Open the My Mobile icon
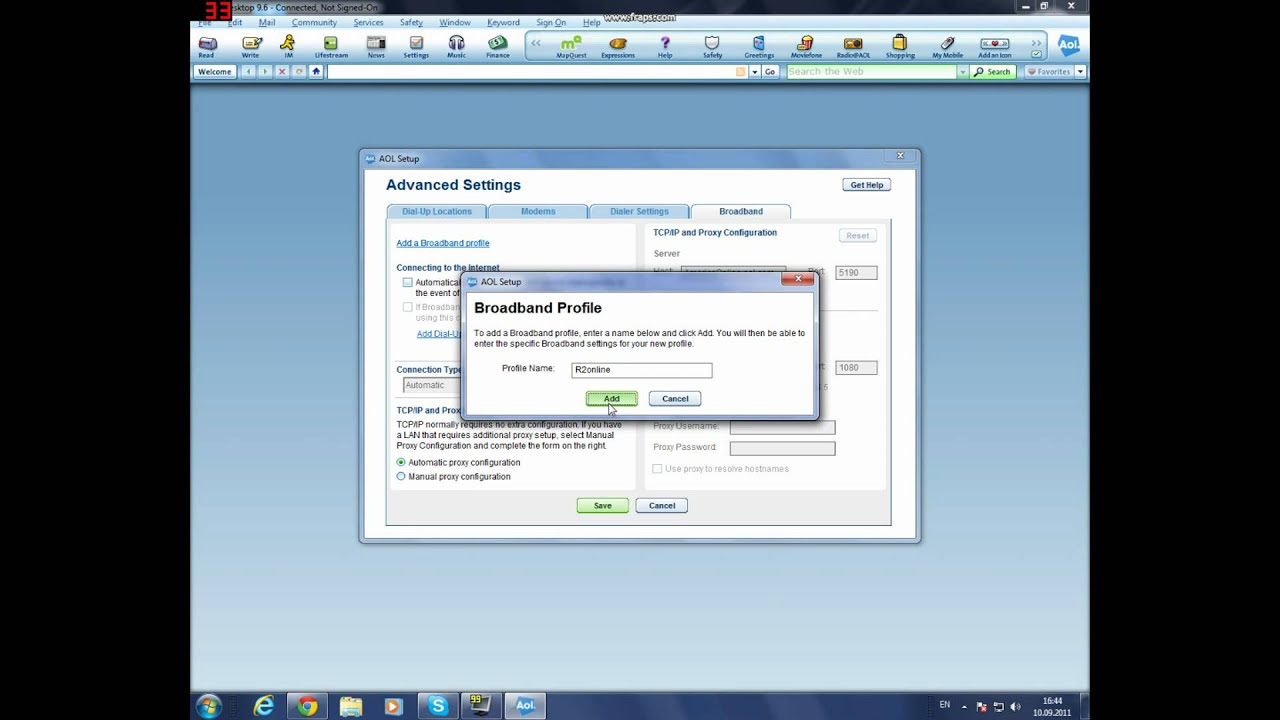Image resolution: width=1280 pixels, height=720 pixels. (x=947, y=47)
